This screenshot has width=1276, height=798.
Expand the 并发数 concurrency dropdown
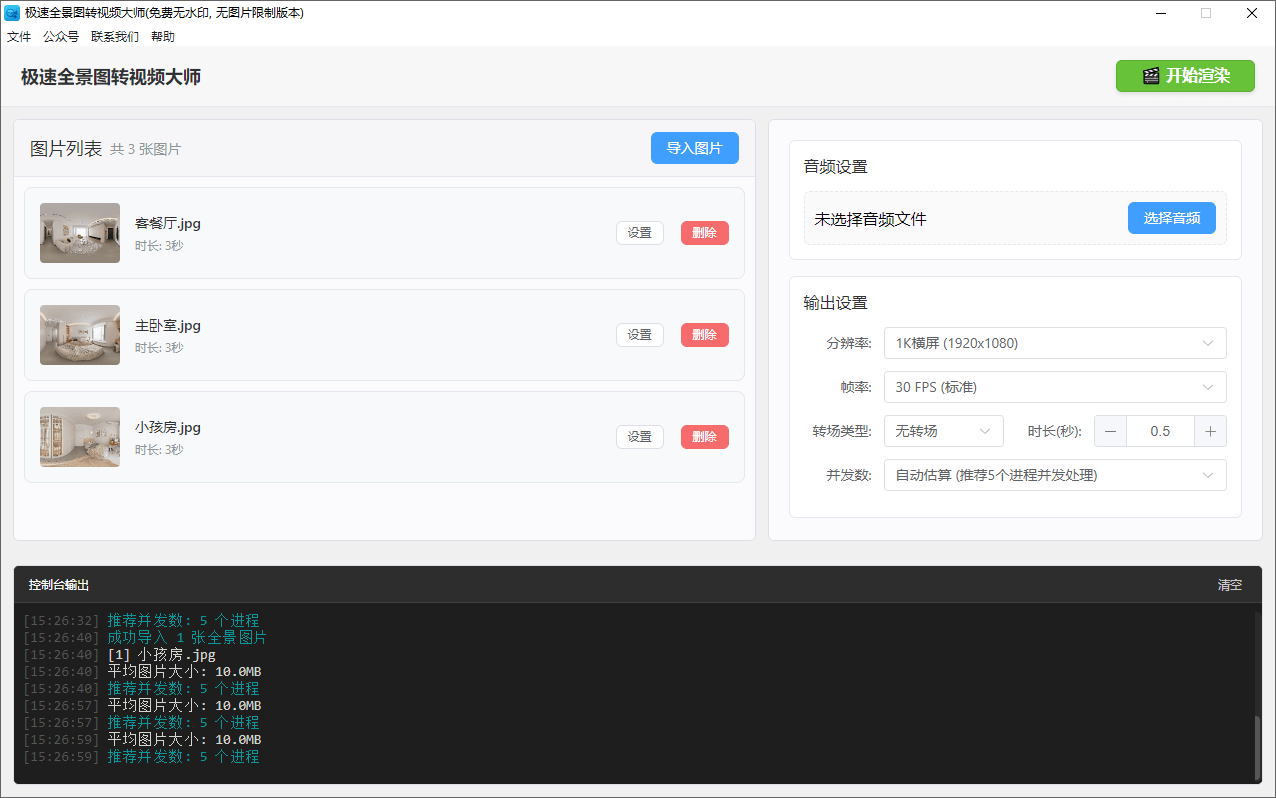pyautogui.click(x=1054, y=475)
